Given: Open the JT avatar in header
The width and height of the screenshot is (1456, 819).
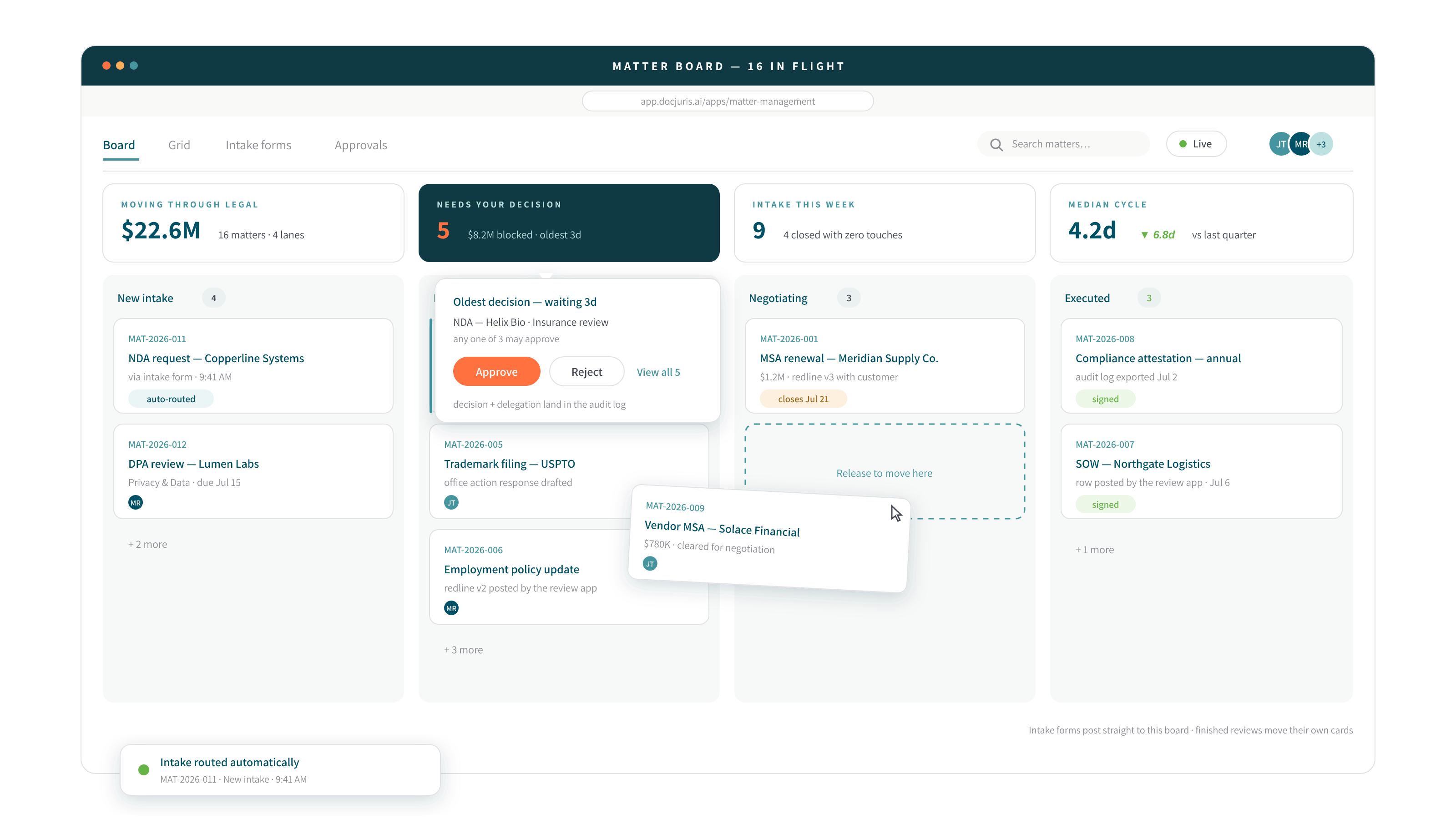Looking at the screenshot, I should tap(1279, 144).
